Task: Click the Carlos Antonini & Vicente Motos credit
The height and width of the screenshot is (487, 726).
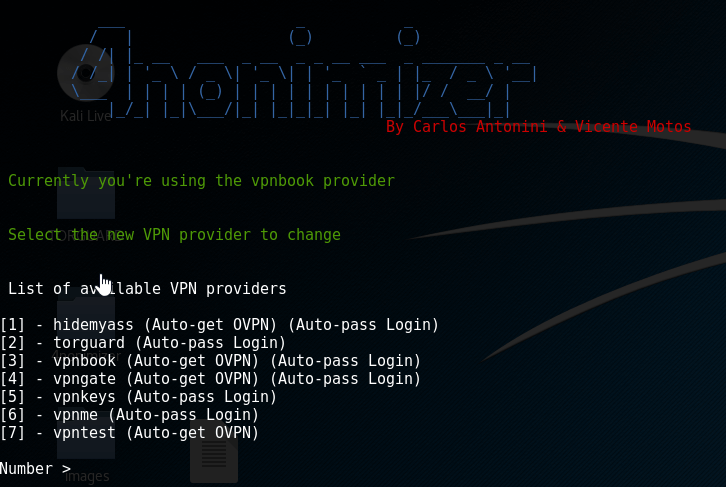Action: [538, 126]
